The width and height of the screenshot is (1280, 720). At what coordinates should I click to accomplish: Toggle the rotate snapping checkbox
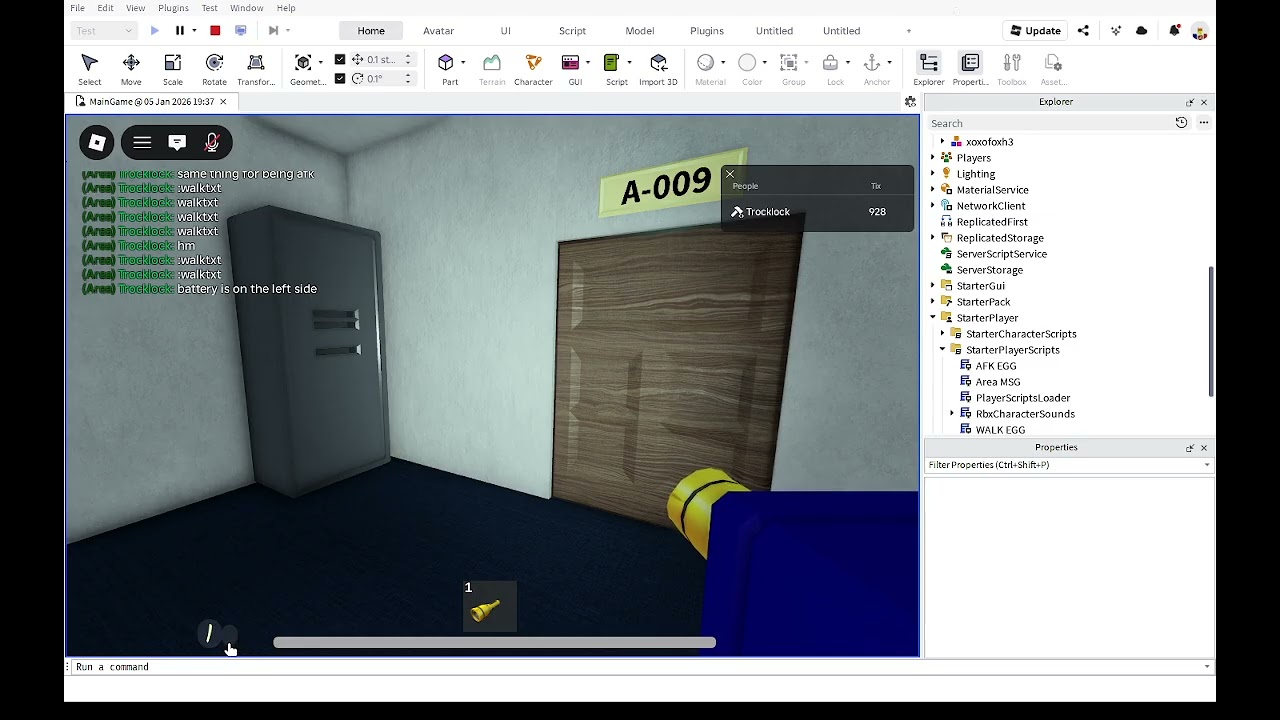coord(340,79)
